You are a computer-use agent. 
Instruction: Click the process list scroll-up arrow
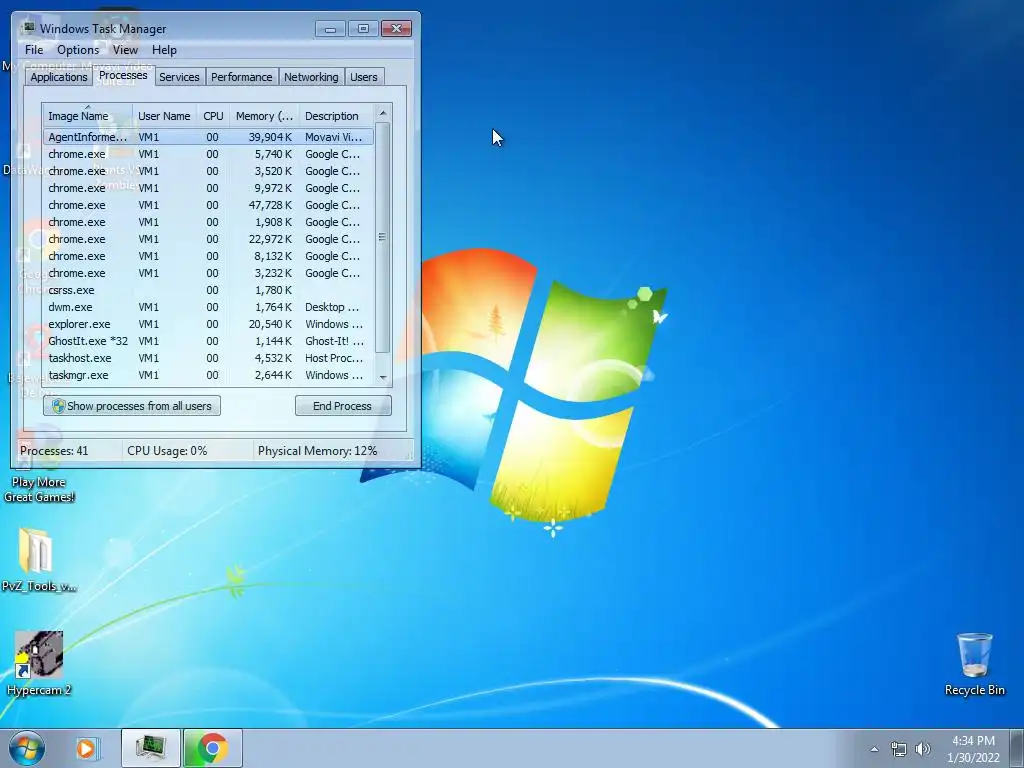point(383,112)
